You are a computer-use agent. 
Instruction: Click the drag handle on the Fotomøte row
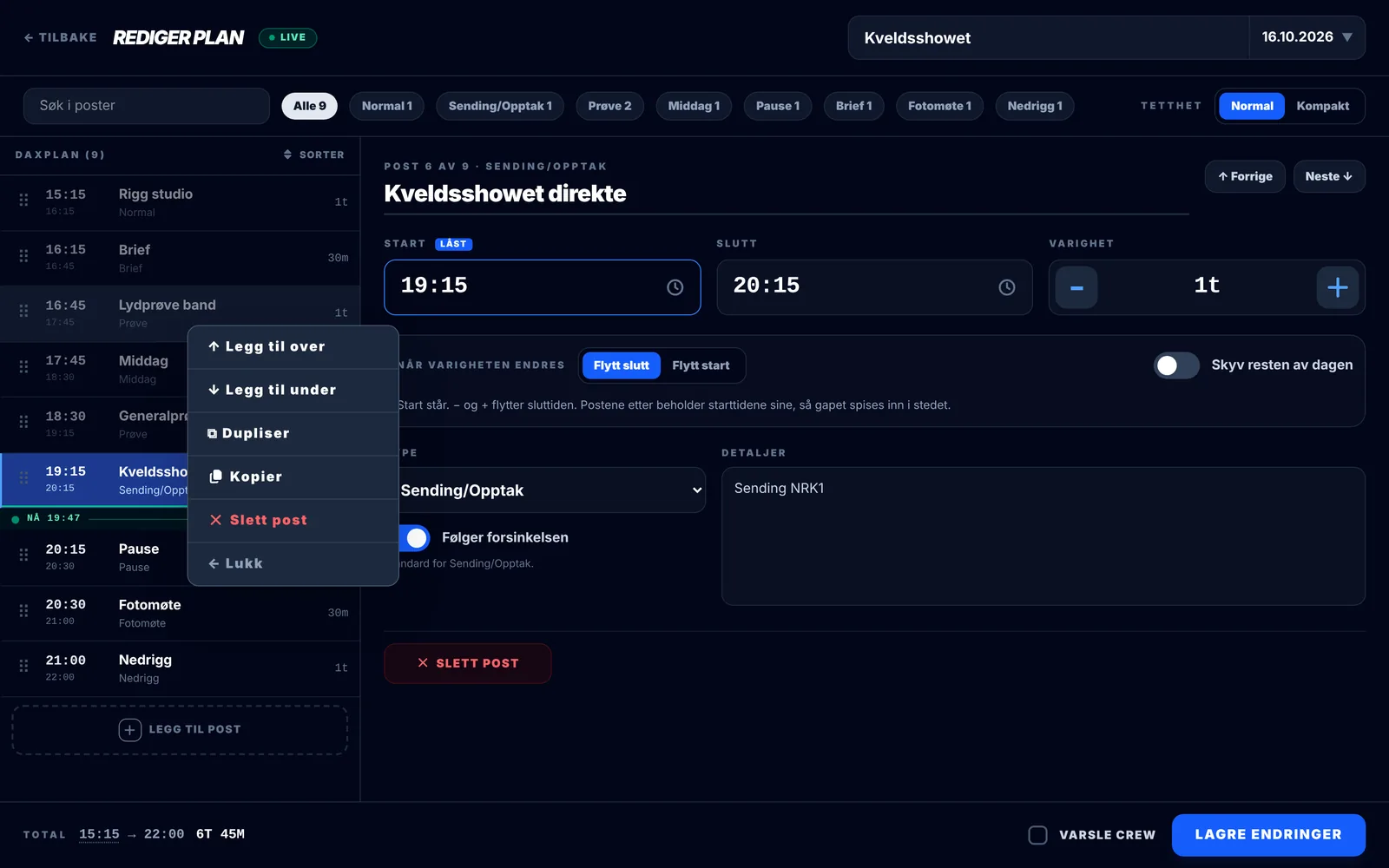[23, 611]
